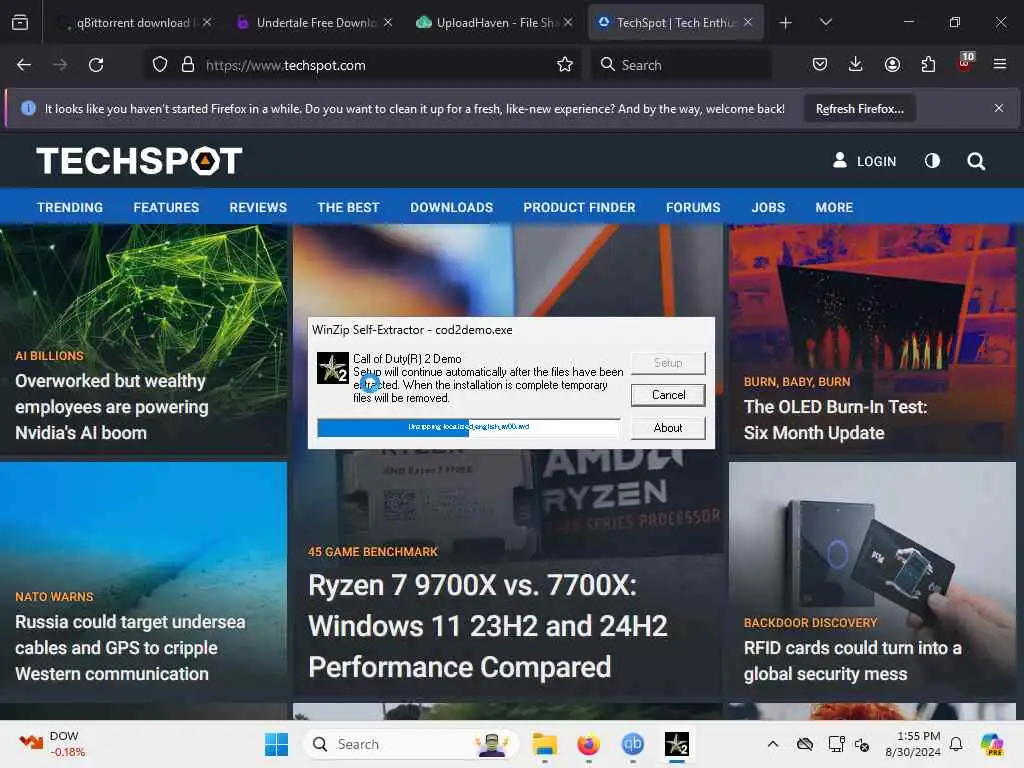Open clock showing 1:55 PM
Screen dimensions: 1024x768
click(x=913, y=744)
